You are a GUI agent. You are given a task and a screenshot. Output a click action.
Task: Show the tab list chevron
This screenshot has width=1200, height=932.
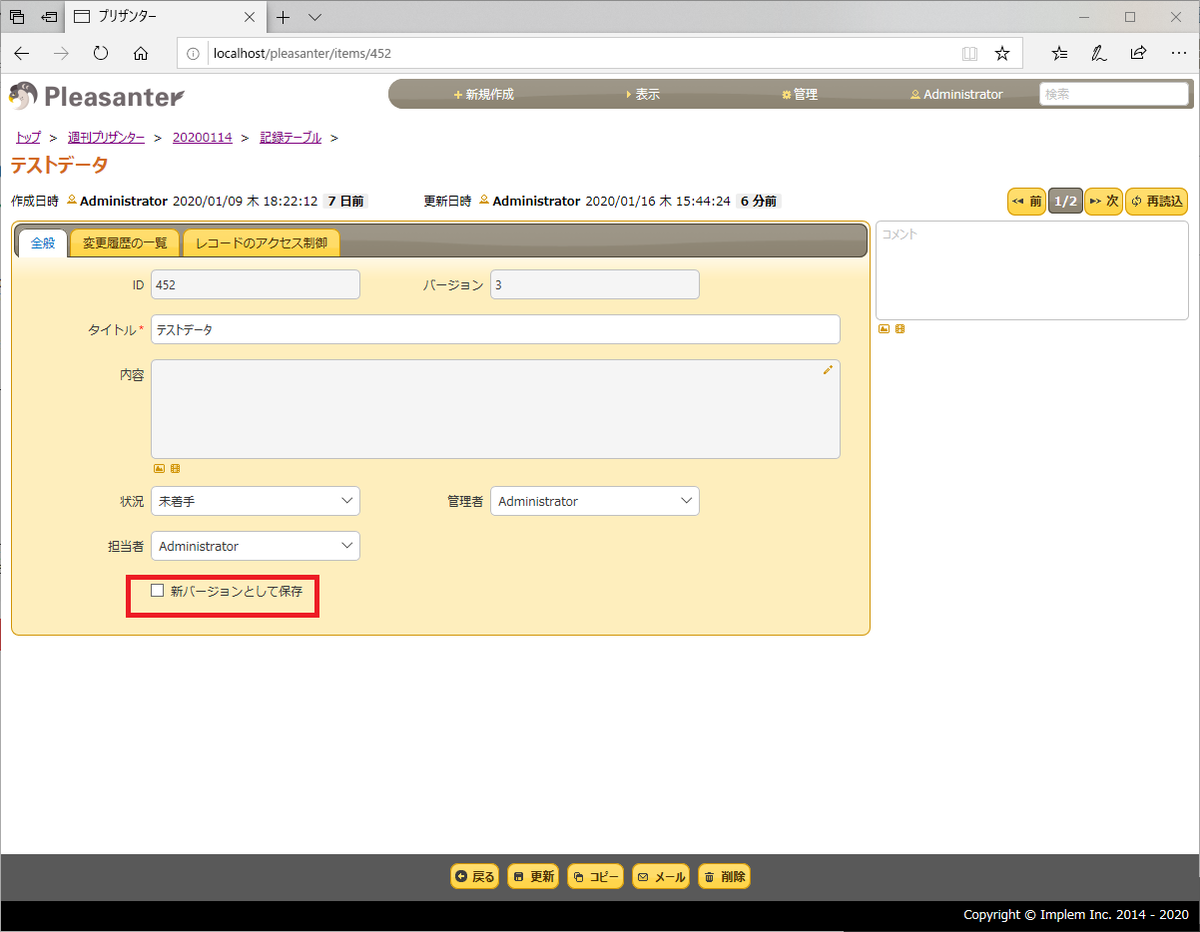(315, 17)
